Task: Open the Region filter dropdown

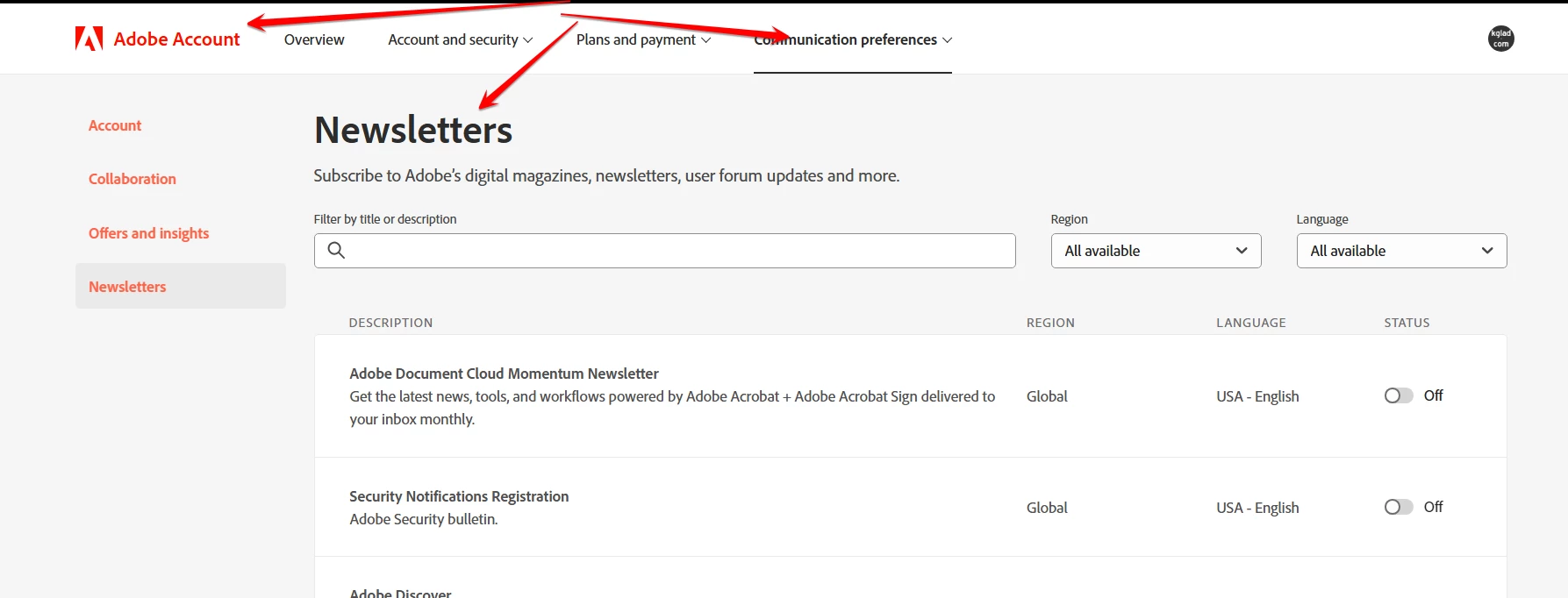Action: 1156,251
